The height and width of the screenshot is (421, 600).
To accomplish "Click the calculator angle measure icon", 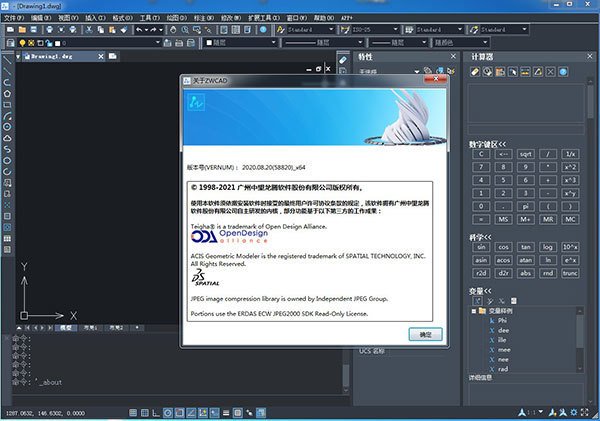I will click(538, 72).
